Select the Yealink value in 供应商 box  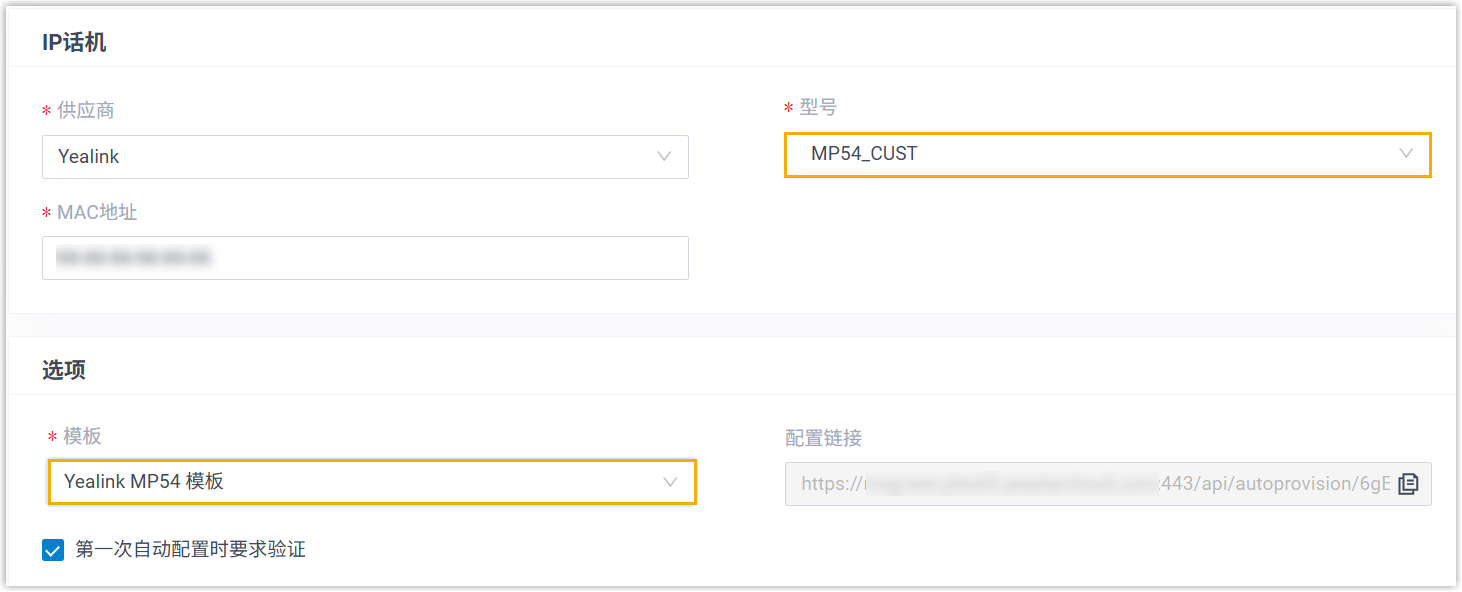click(x=89, y=157)
